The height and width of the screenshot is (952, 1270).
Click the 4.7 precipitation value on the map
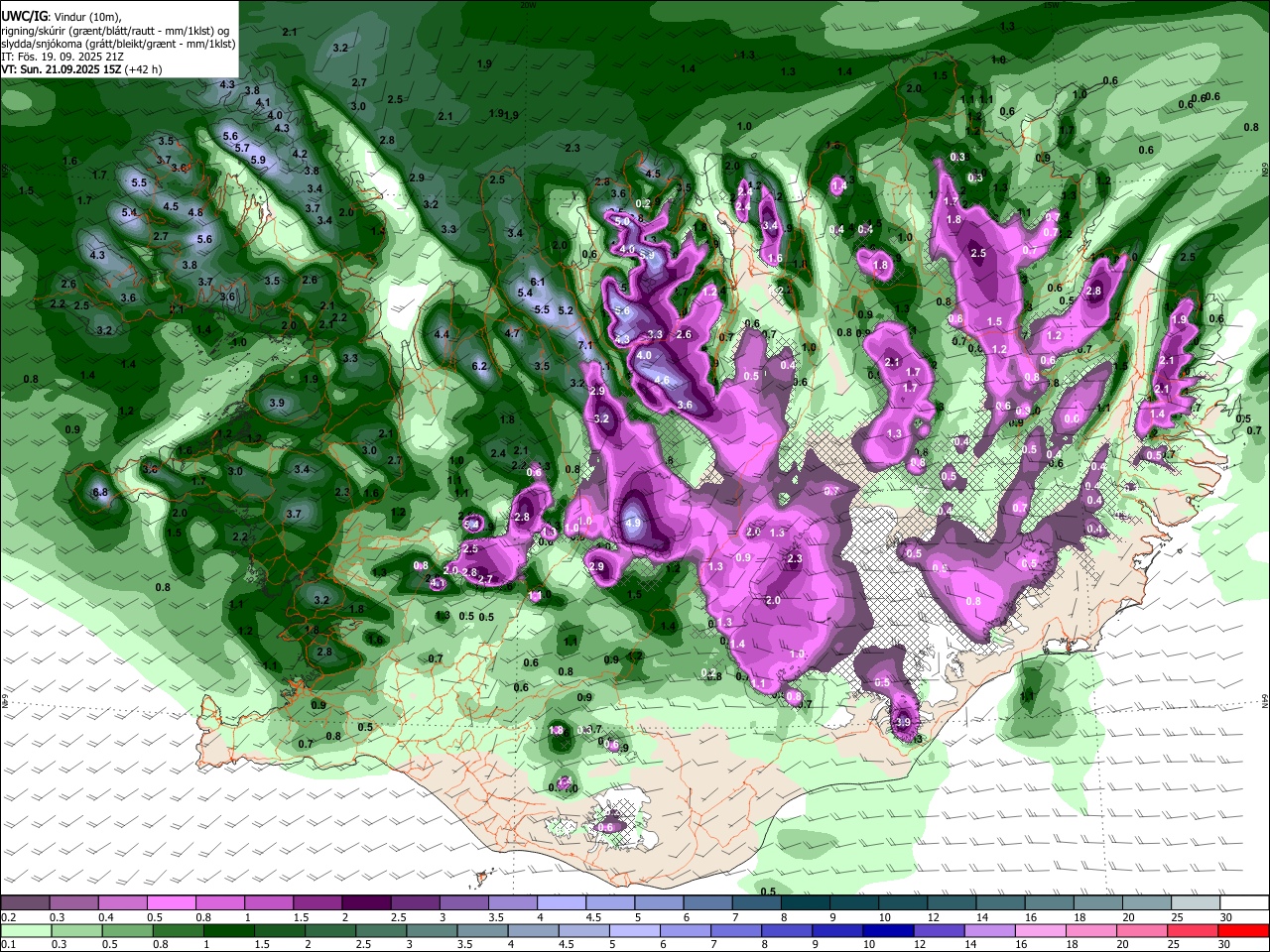(x=513, y=333)
